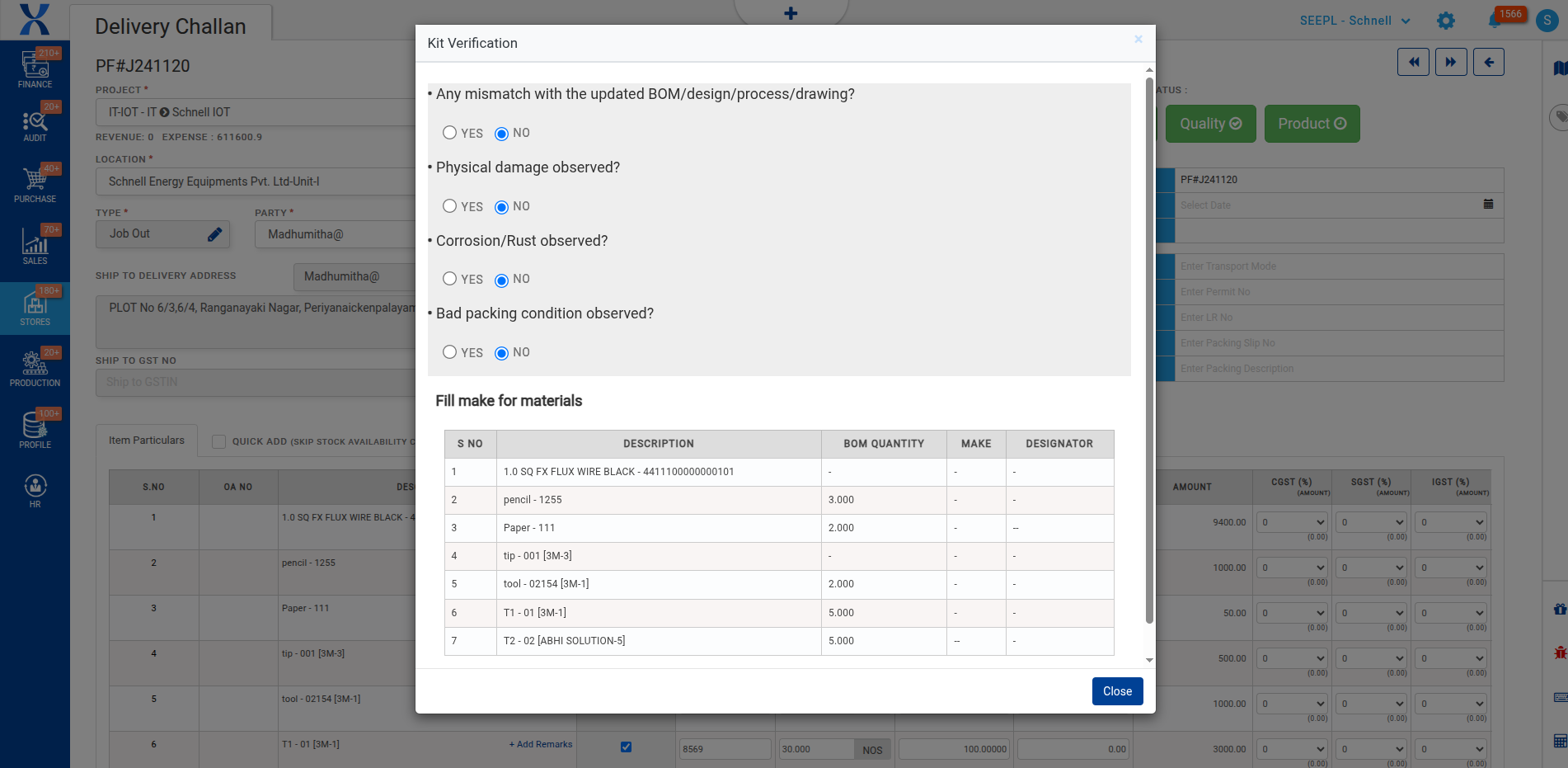Click the Close button in Kit Verification
Image resolution: width=1568 pixels, height=768 pixels.
point(1117,691)
